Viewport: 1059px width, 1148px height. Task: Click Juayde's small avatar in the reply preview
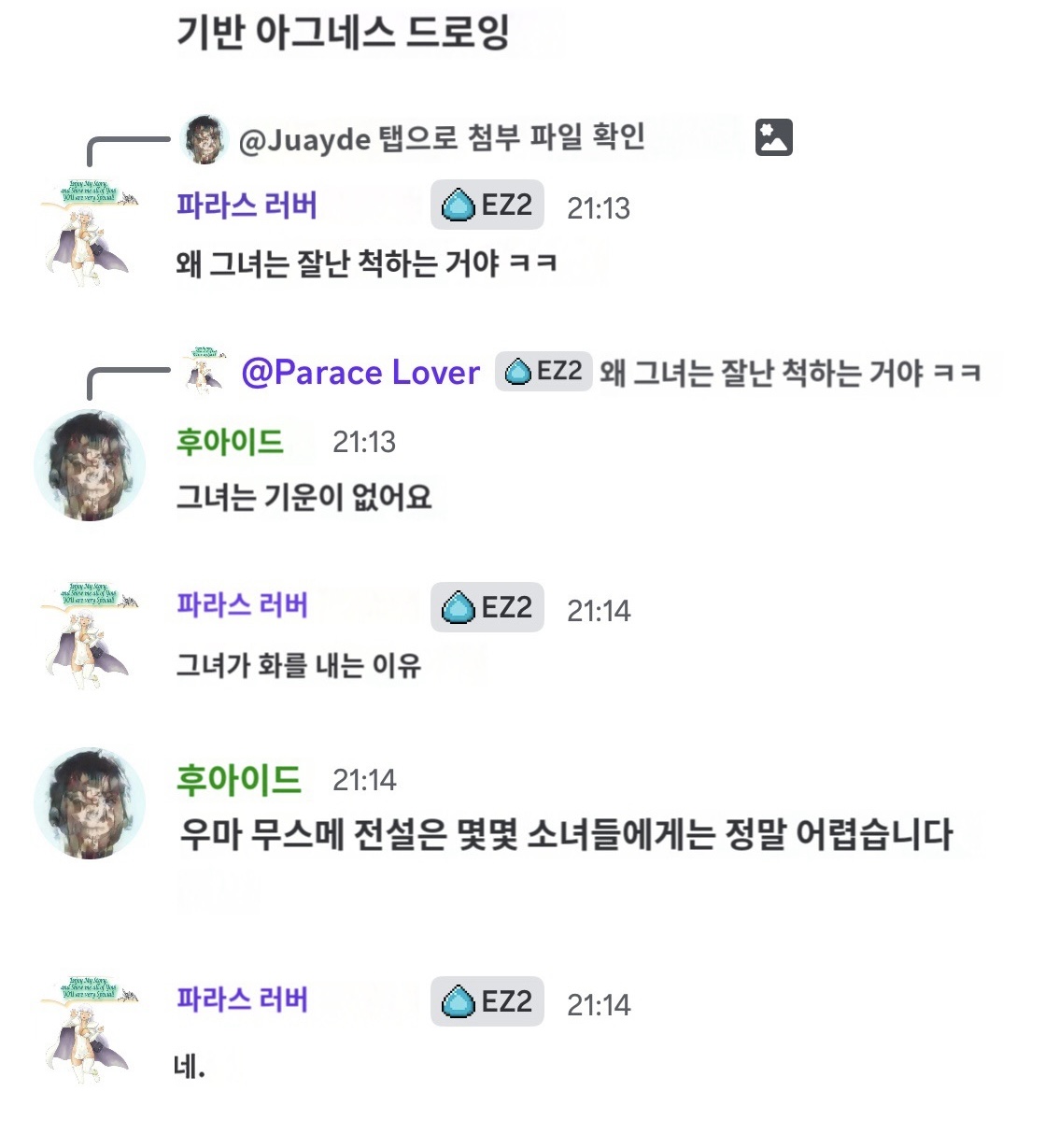[205, 139]
